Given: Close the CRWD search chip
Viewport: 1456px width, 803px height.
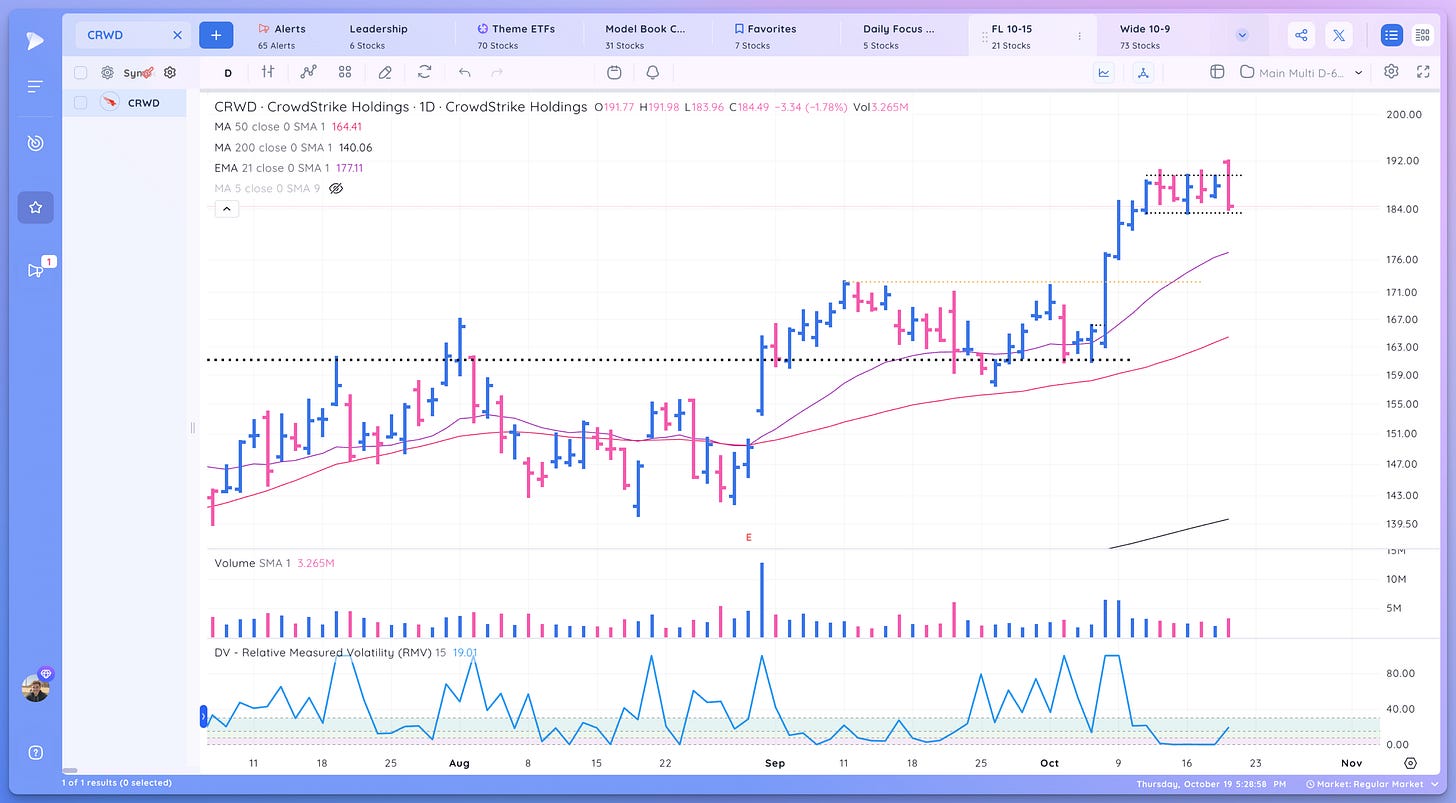Looking at the screenshot, I should (177, 35).
